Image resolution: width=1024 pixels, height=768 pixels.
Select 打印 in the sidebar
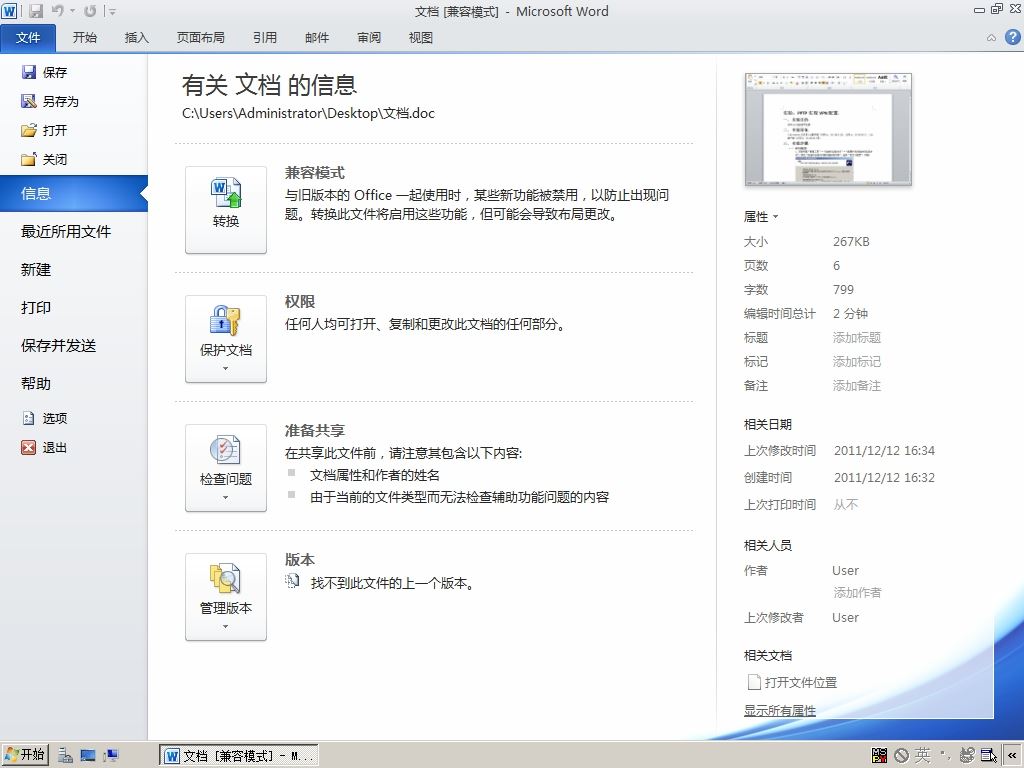pyautogui.click(x=36, y=308)
